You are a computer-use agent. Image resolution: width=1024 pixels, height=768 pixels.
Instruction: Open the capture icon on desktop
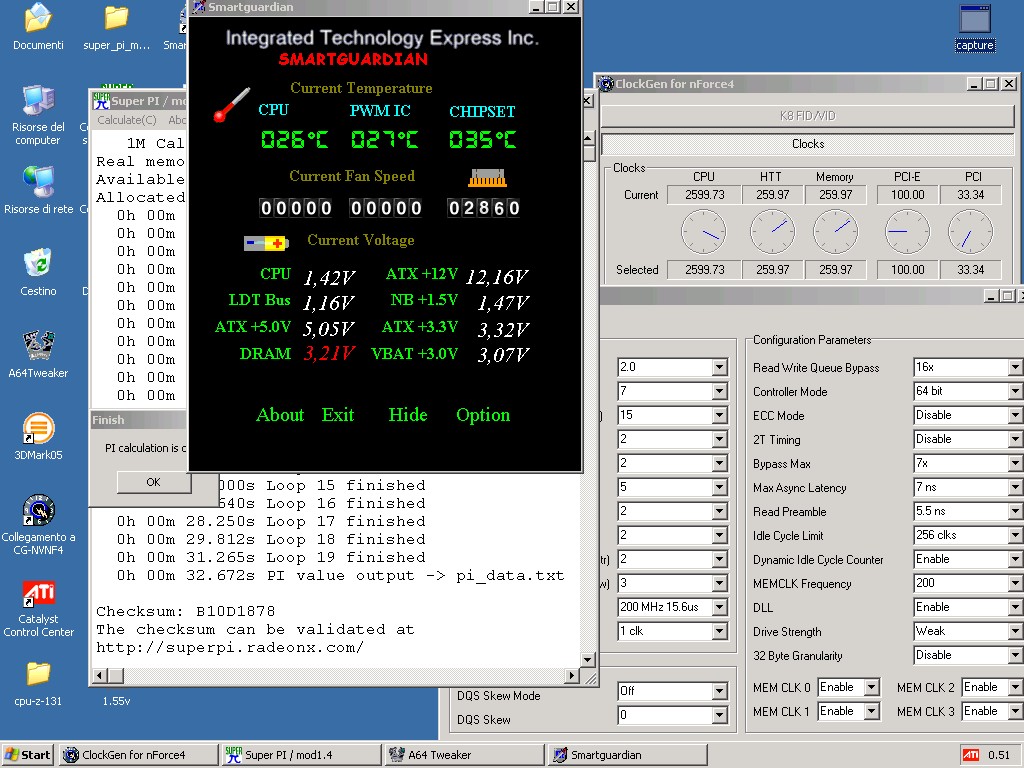pyautogui.click(x=974, y=20)
